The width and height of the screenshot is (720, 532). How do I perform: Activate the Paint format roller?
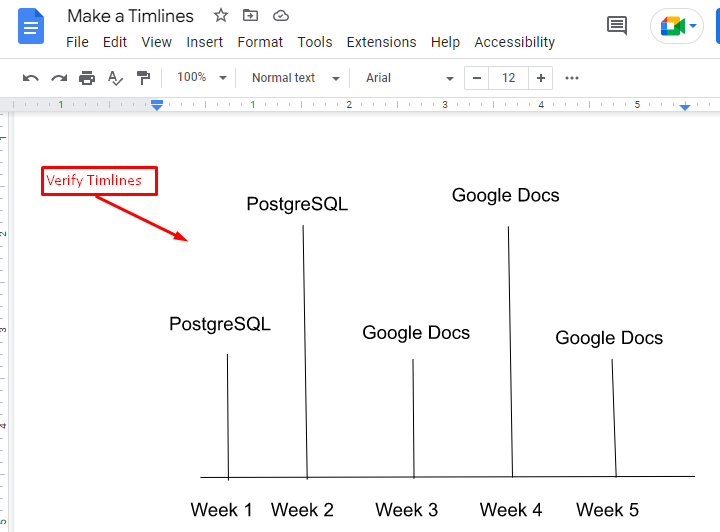143,78
